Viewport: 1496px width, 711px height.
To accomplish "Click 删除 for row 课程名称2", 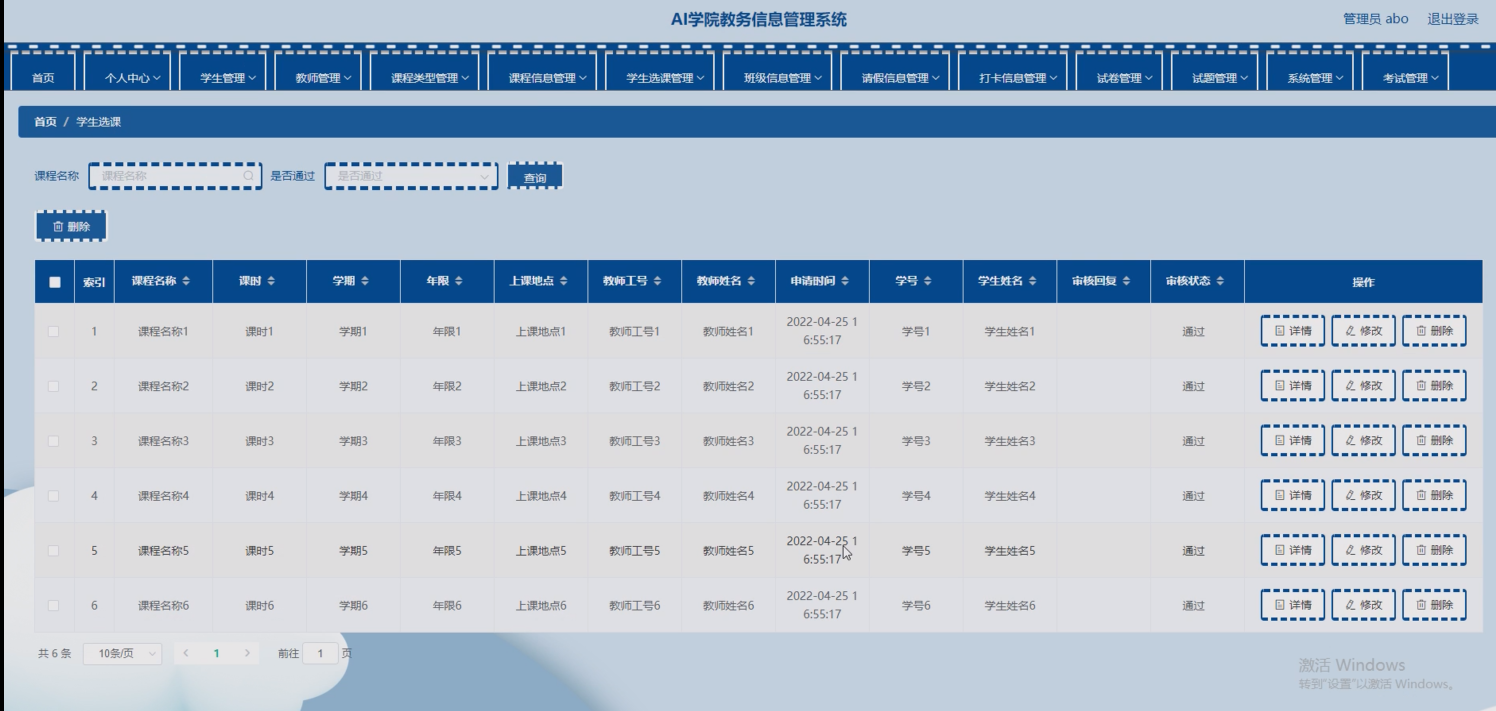I will point(1434,386).
